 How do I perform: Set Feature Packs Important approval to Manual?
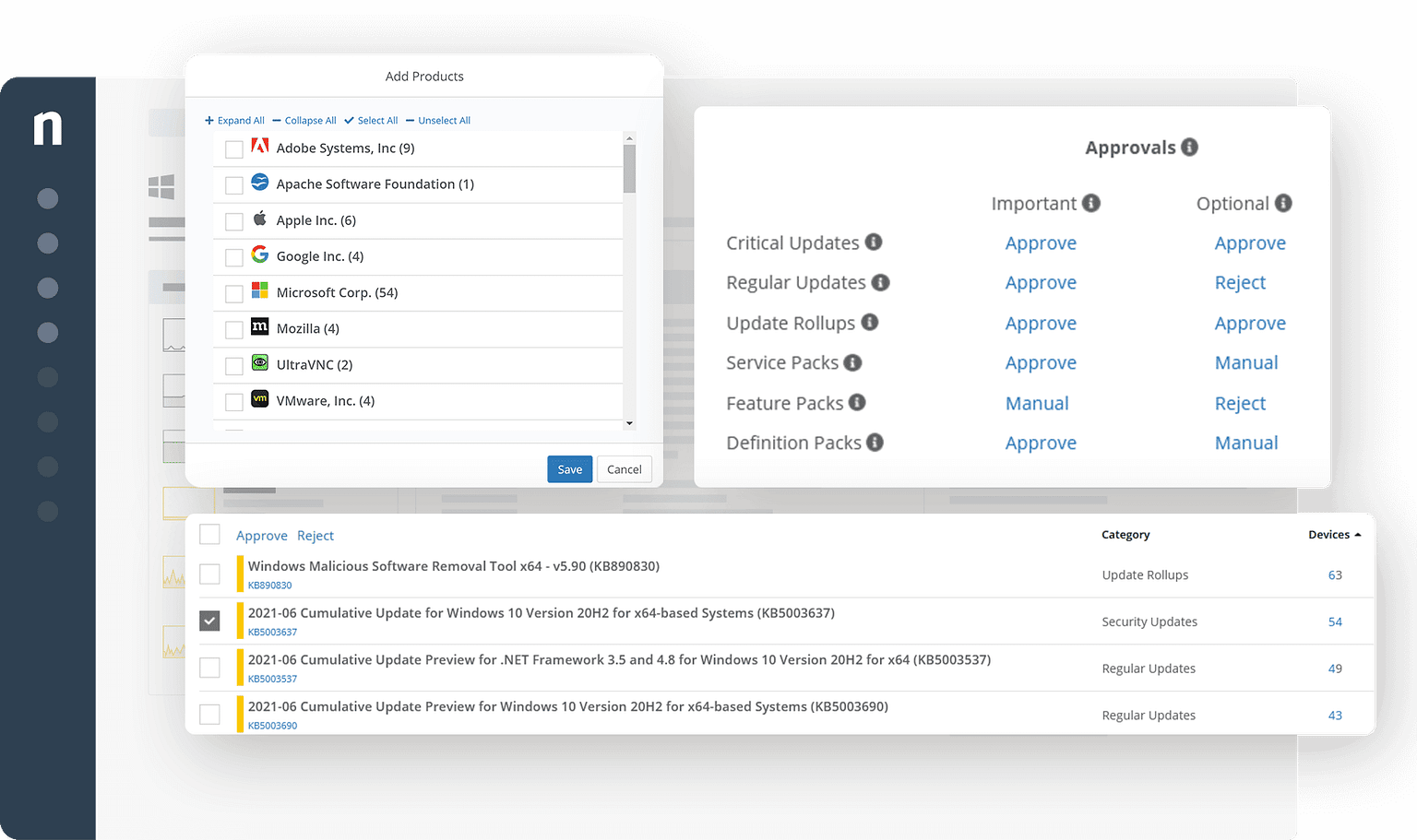tap(1037, 403)
